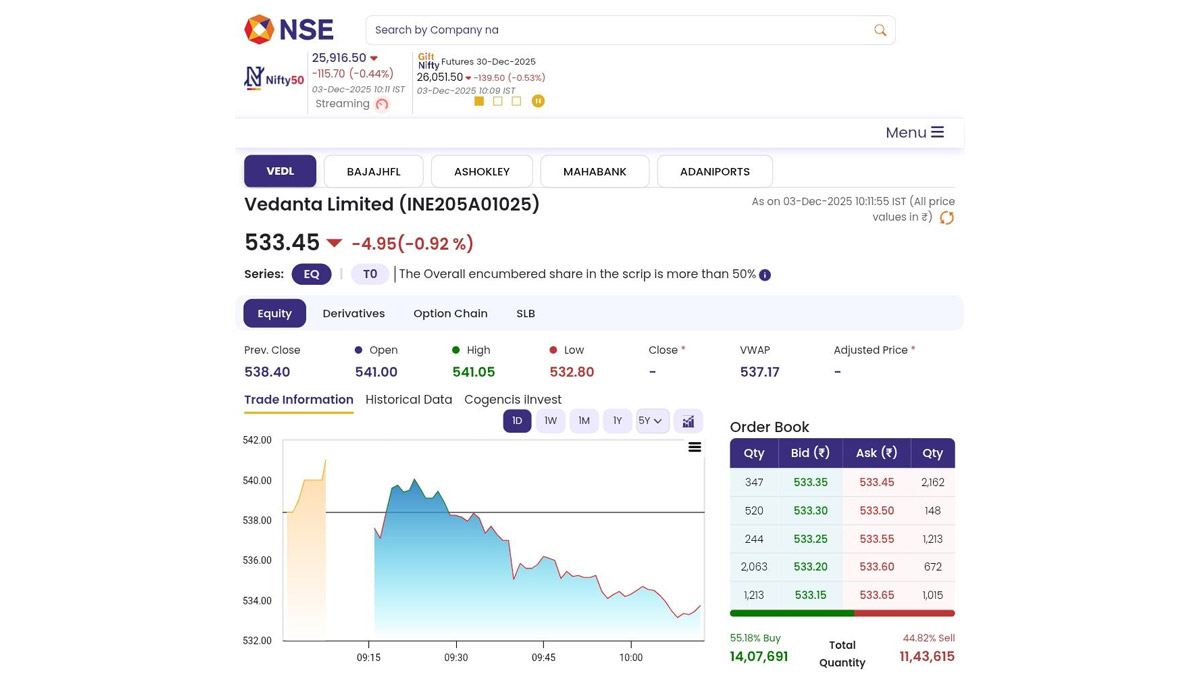Viewport: 1200px width, 675px height.
Task: Open the advanced chart icon button
Action: [688, 421]
